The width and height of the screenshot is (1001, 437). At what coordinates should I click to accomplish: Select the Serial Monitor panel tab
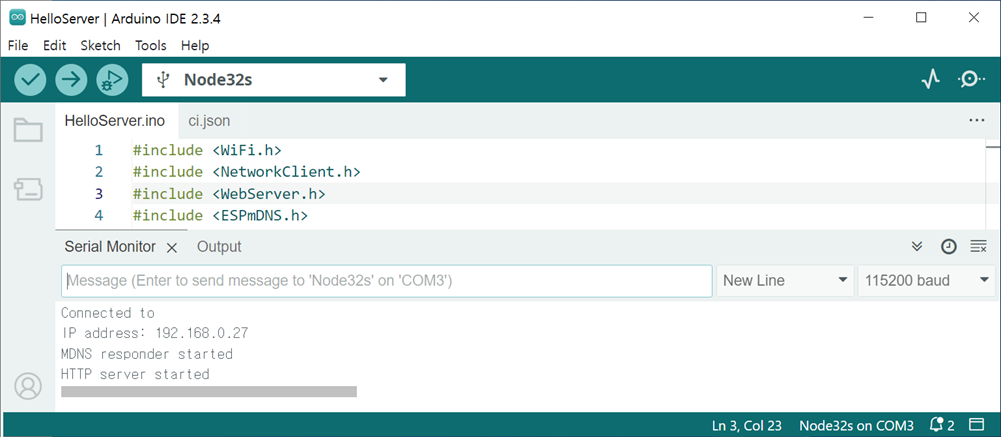click(x=110, y=247)
